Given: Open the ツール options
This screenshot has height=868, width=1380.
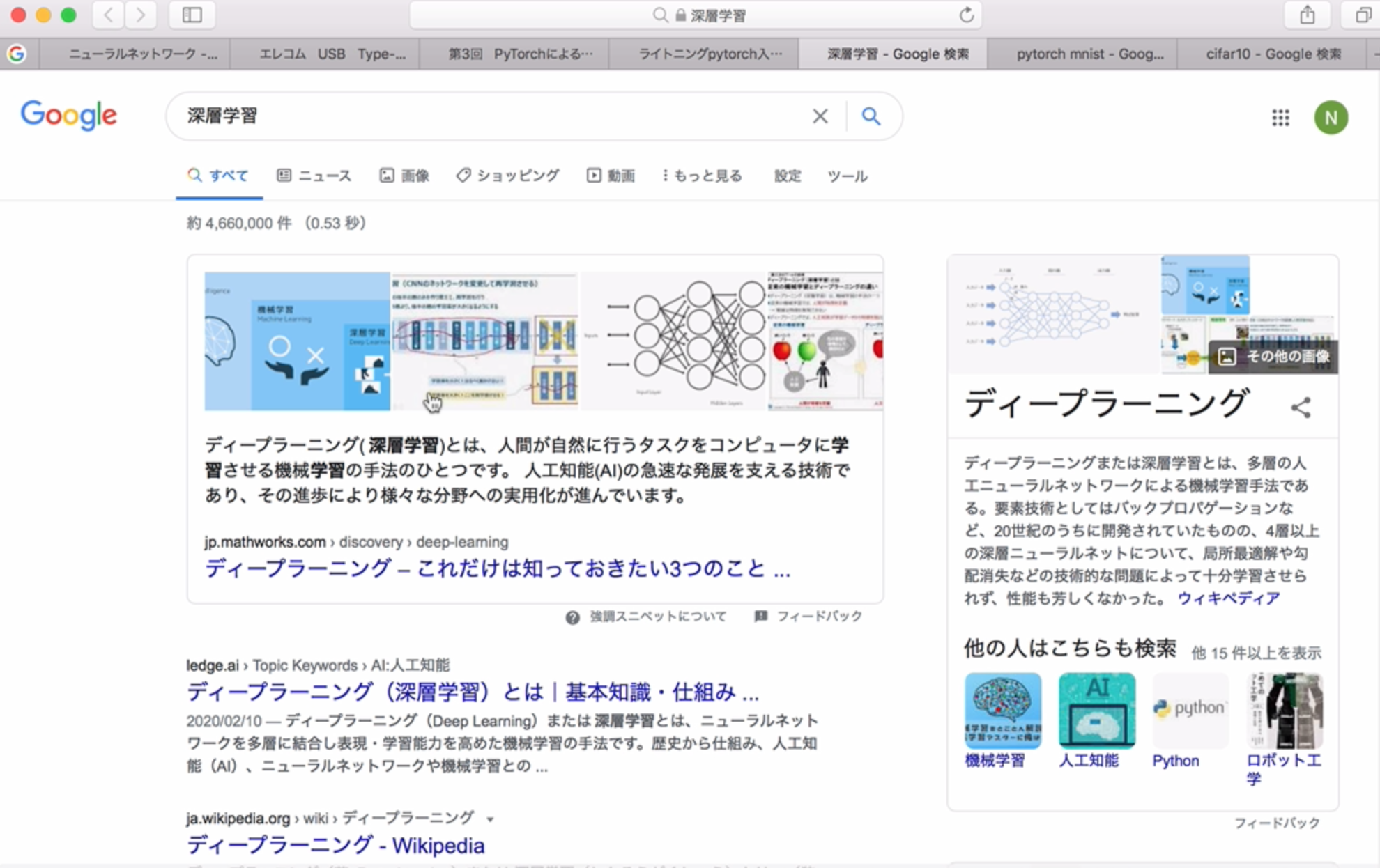Looking at the screenshot, I should pyautogui.click(x=848, y=176).
